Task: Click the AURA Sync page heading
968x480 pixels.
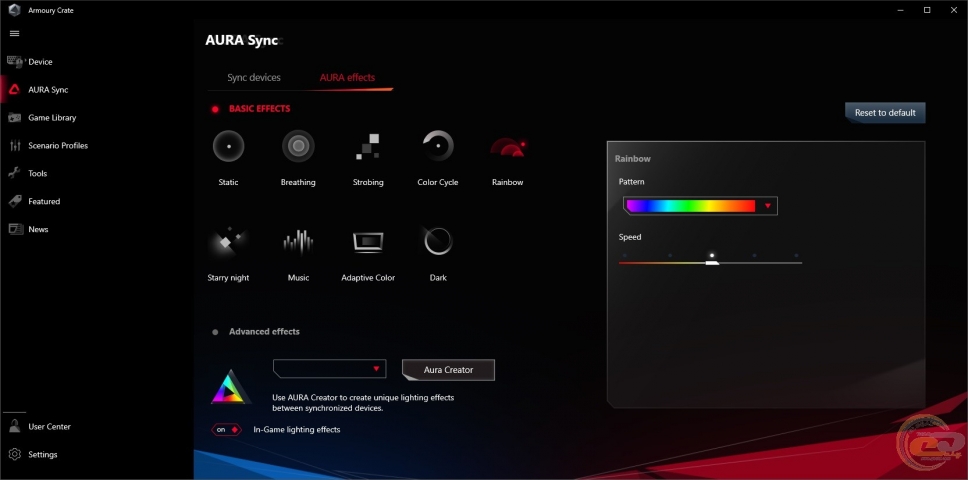Action: click(x=241, y=41)
